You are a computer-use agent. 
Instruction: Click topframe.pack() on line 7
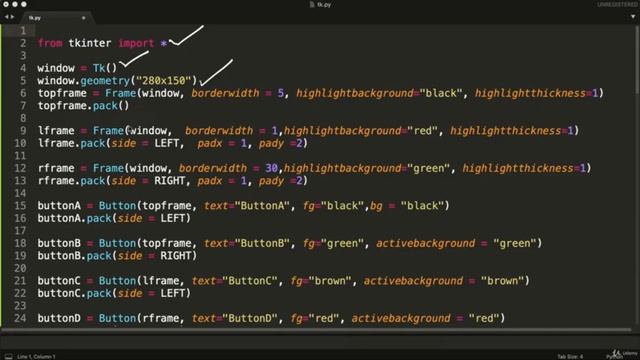[83, 106]
